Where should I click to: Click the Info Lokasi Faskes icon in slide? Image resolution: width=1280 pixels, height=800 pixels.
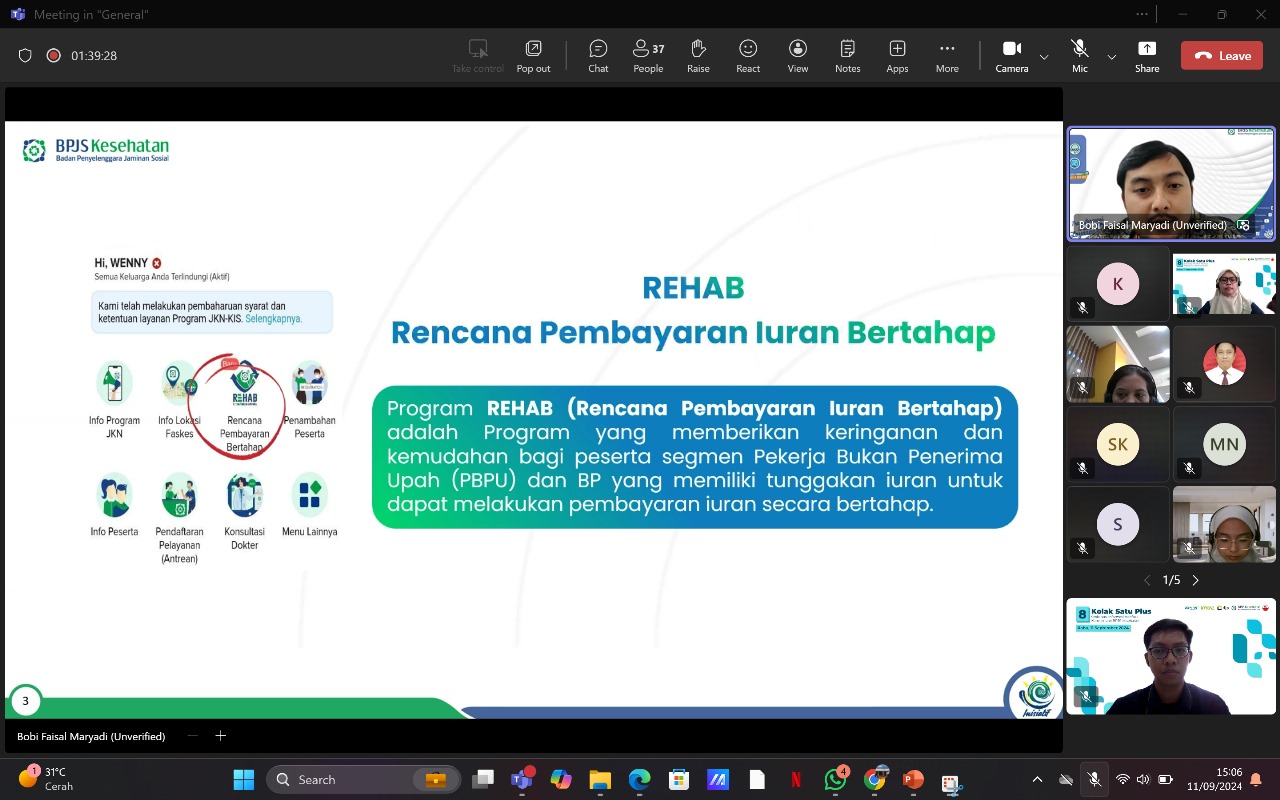pyautogui.click(x=180, y=383)
